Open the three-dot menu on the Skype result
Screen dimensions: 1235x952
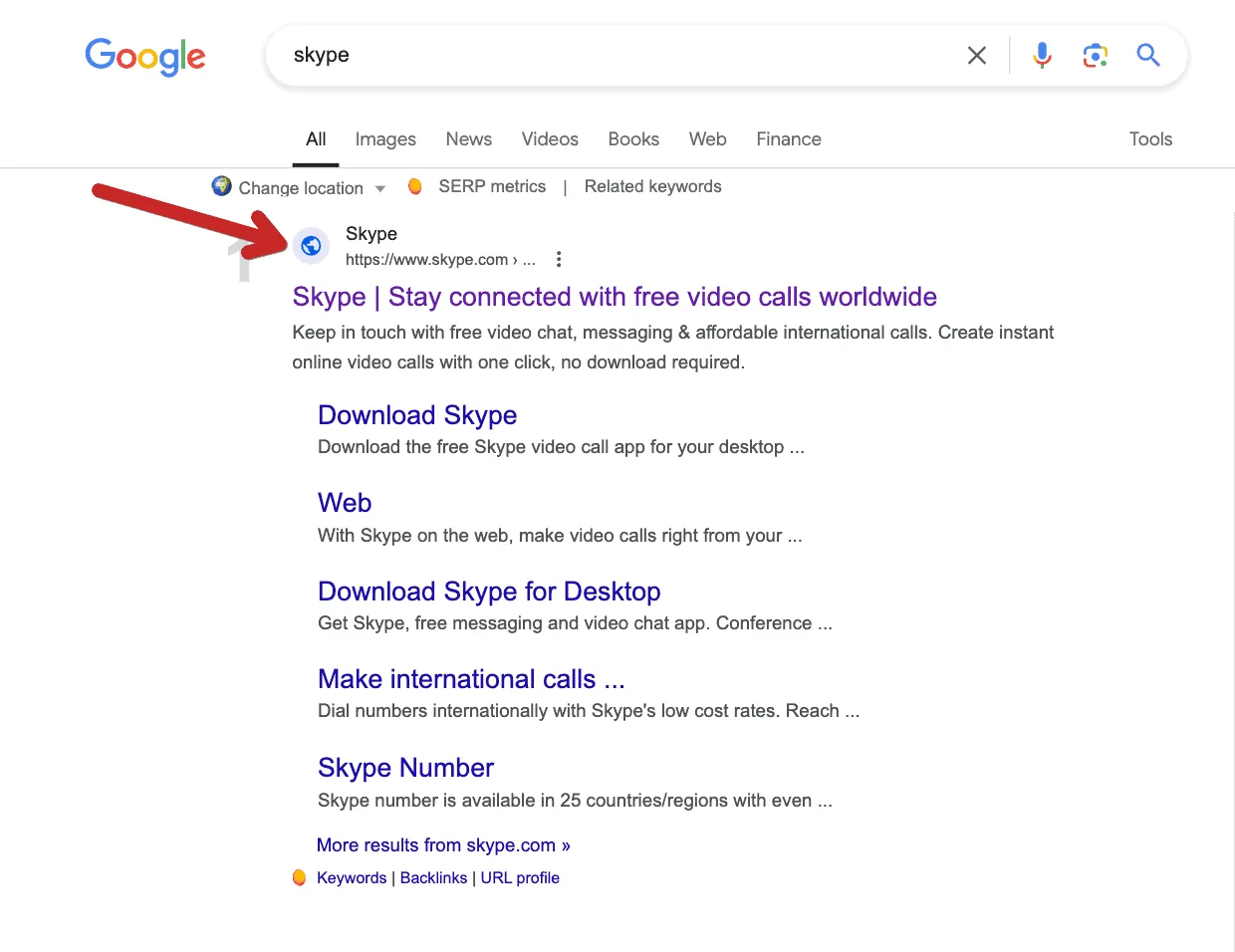[559, 258]
